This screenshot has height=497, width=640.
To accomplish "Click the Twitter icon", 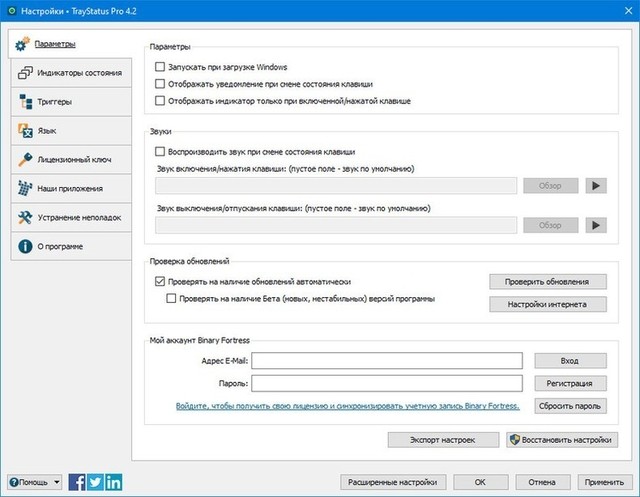I will [x=95, y=482].
